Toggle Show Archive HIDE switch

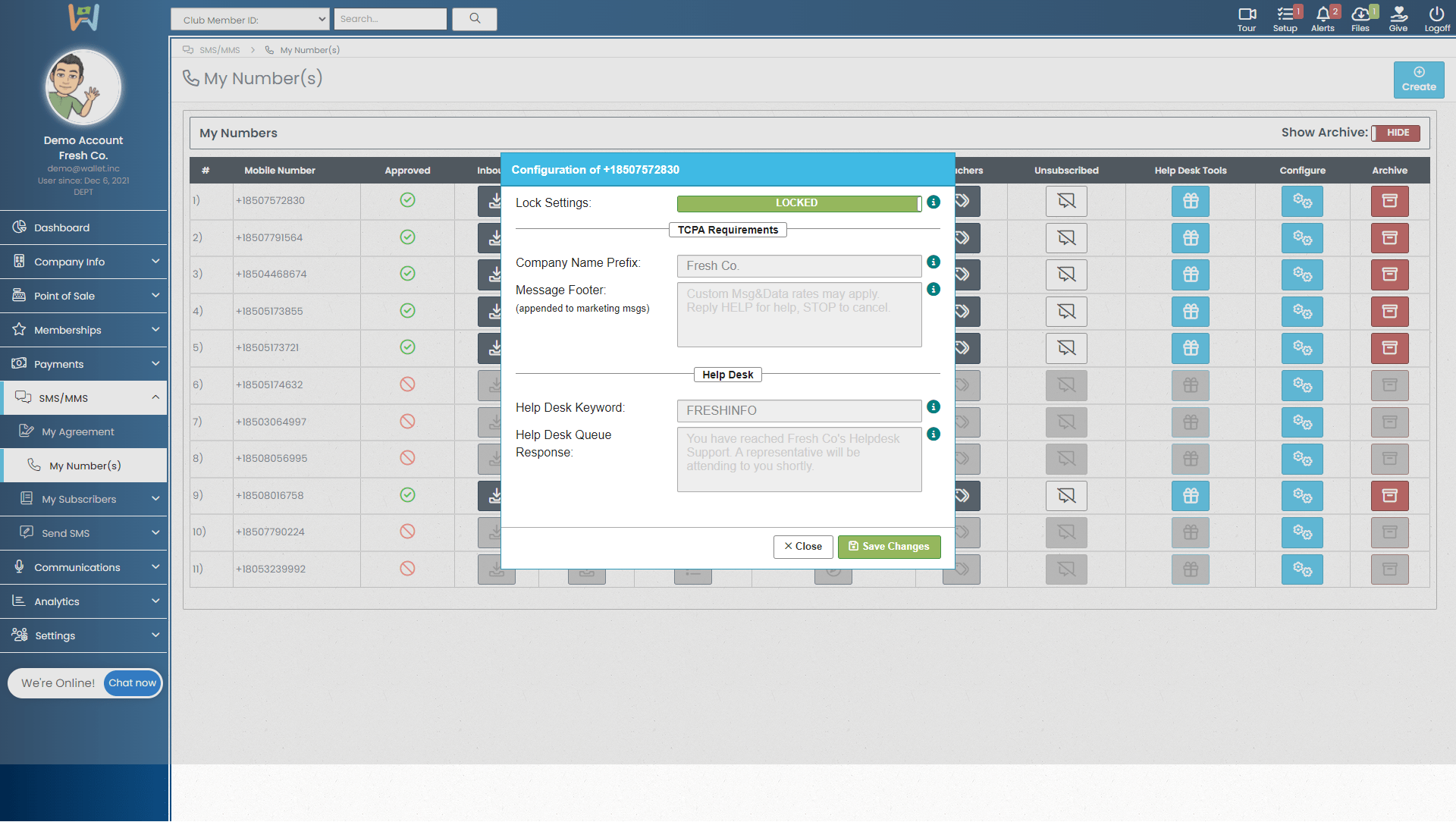[x=1396, y=133]
